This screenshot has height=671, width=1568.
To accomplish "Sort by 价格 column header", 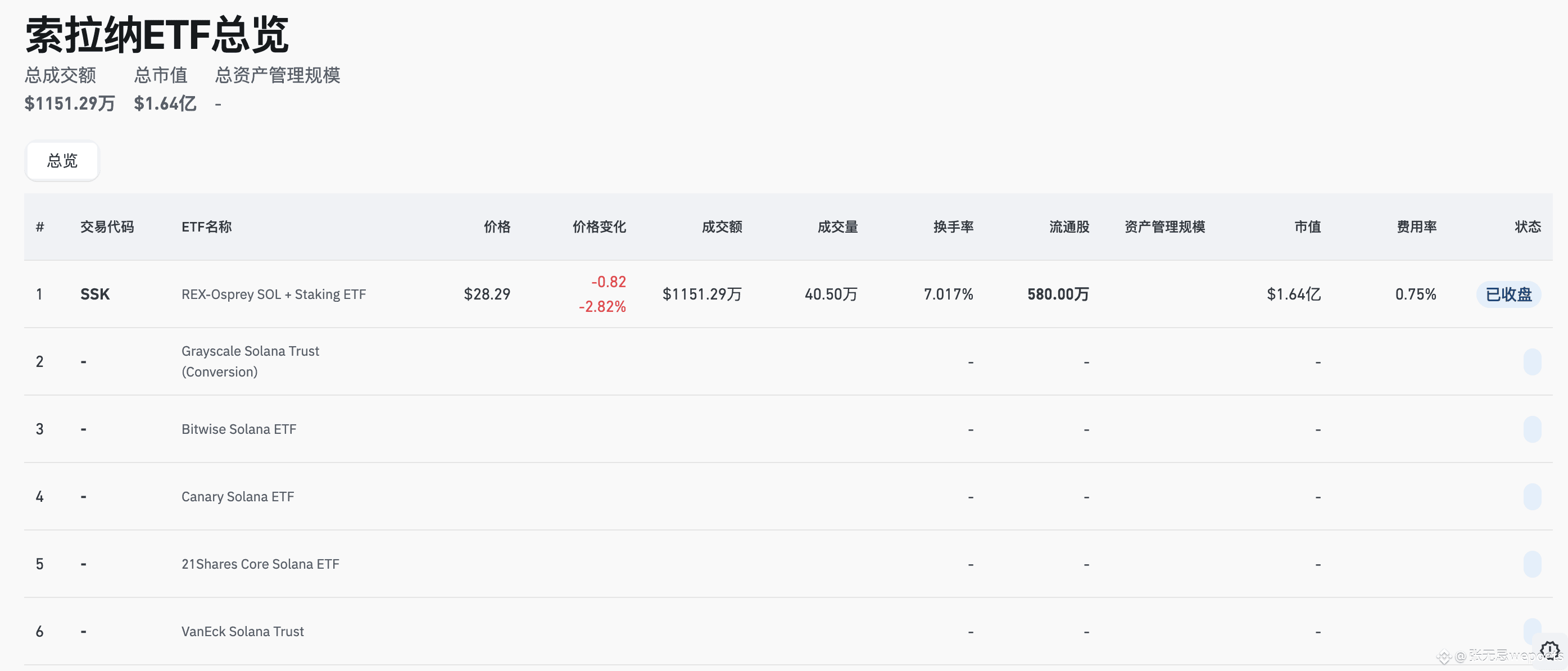I will click(x=497, y=227).
